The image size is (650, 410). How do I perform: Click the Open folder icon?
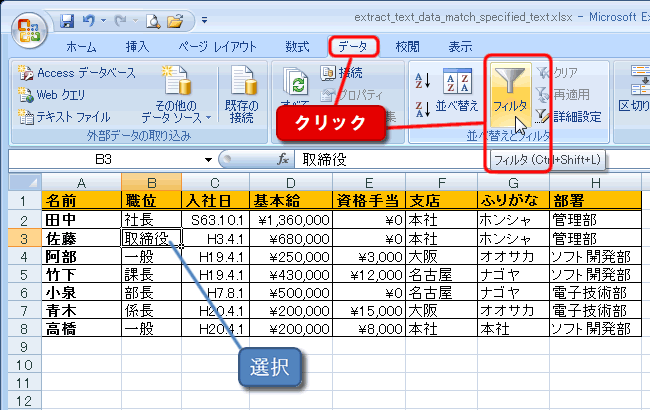(x=175, y=21)
